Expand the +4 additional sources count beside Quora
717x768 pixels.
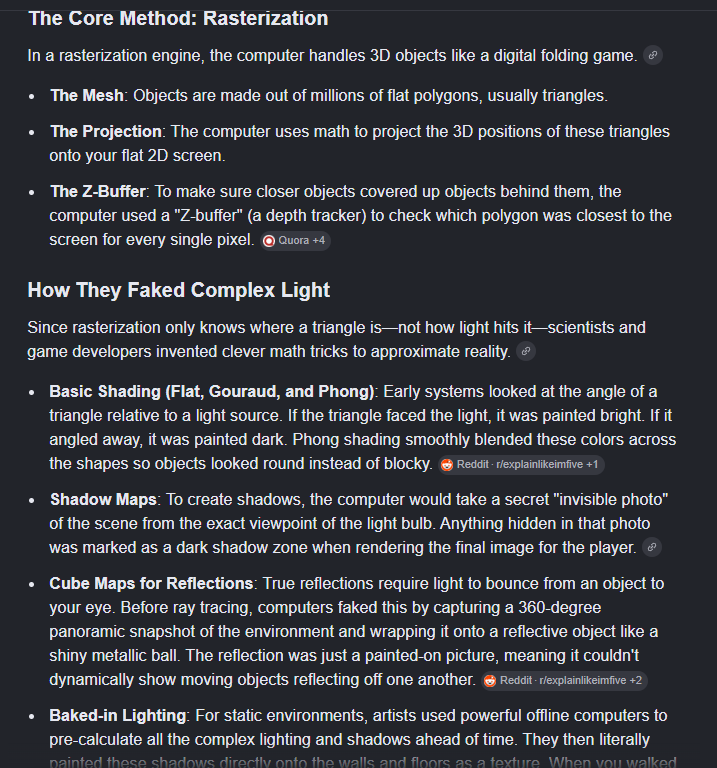pyautogui.click(x=319, y=240)
